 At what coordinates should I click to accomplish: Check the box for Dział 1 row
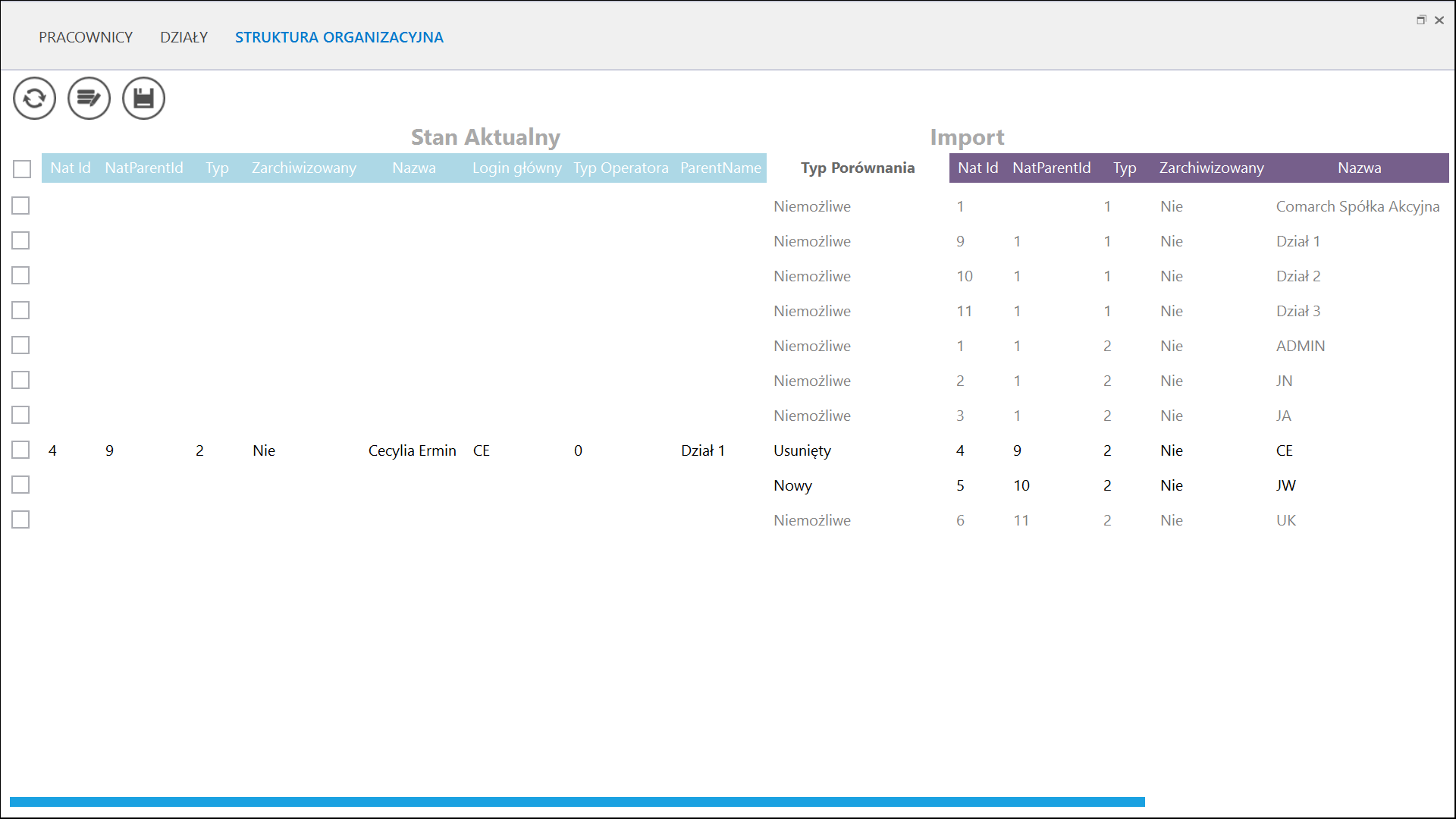coord(20,240)
